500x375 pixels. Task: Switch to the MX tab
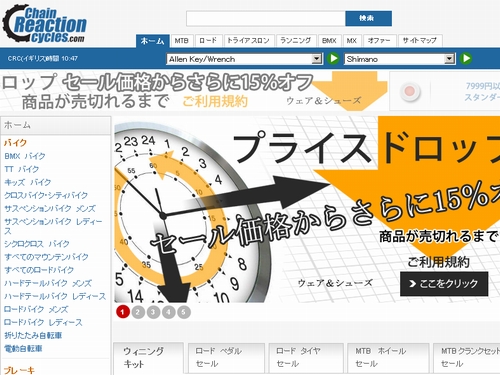(x=352, y=41)
